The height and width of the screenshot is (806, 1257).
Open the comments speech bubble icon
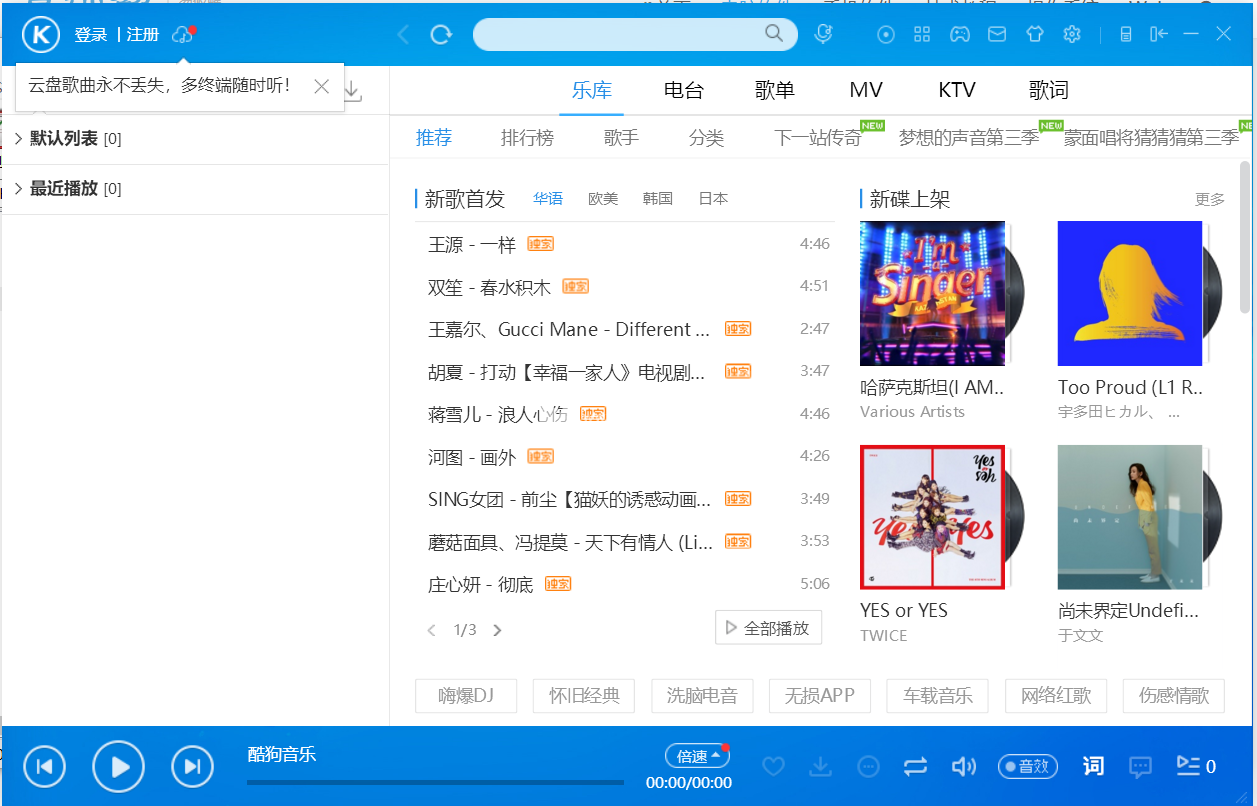1140,767
